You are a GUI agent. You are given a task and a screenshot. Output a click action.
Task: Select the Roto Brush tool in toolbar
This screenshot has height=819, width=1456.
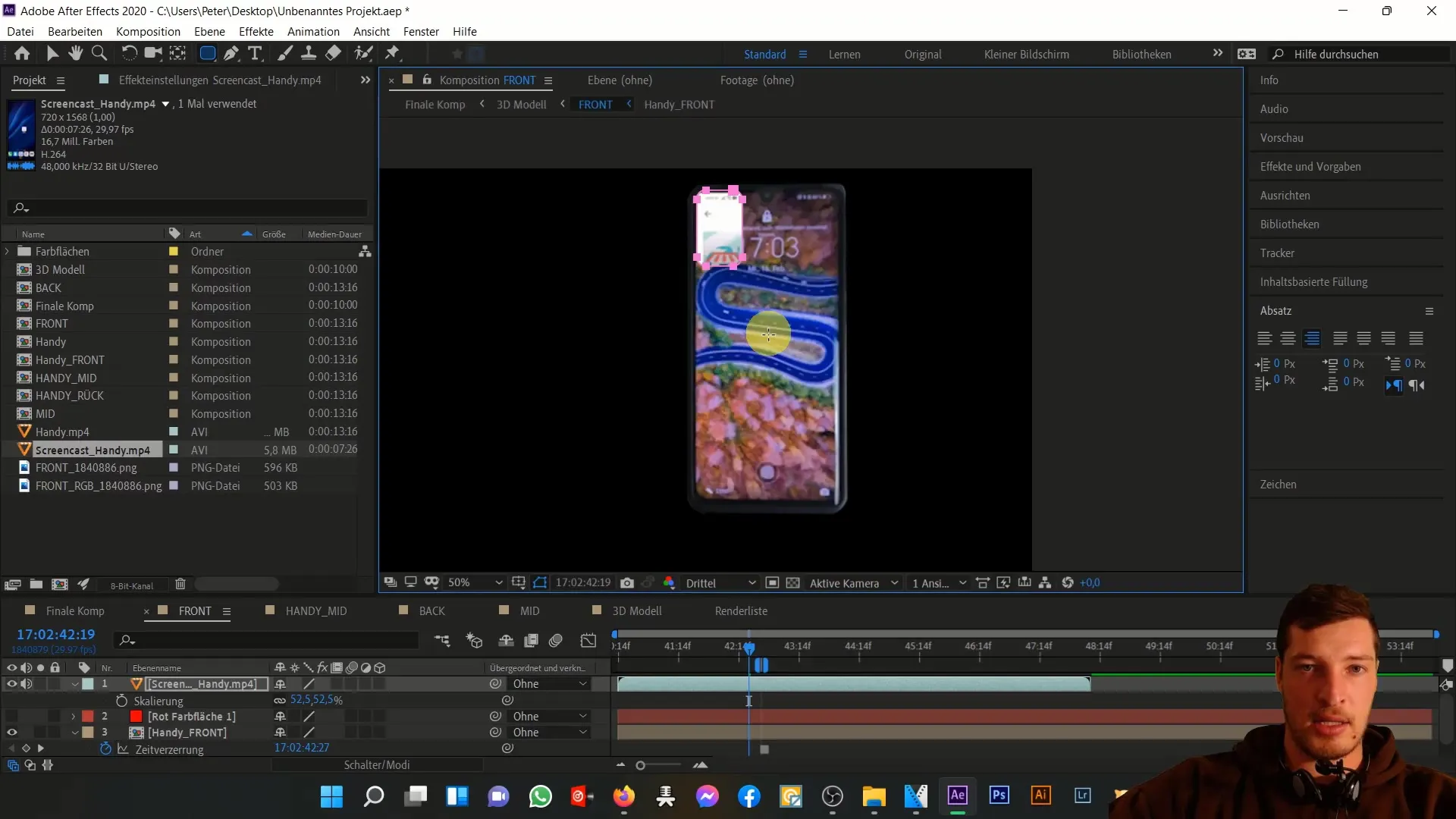pos(358,53)
